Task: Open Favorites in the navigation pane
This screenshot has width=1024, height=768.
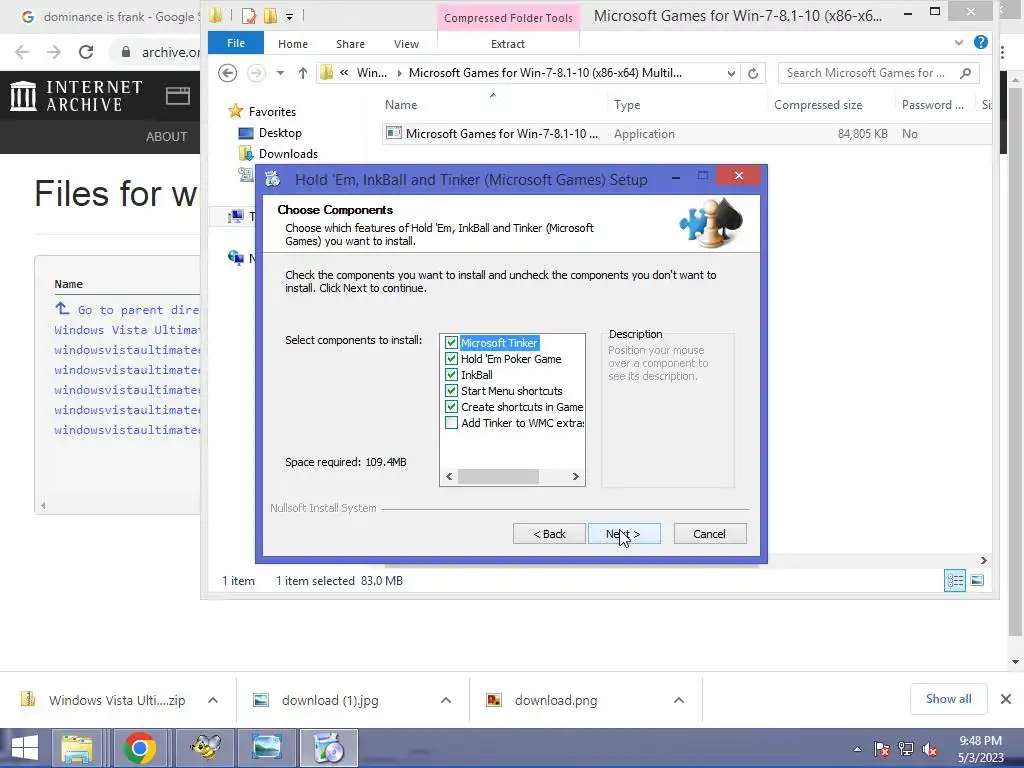Action: [x=272, y=112]
